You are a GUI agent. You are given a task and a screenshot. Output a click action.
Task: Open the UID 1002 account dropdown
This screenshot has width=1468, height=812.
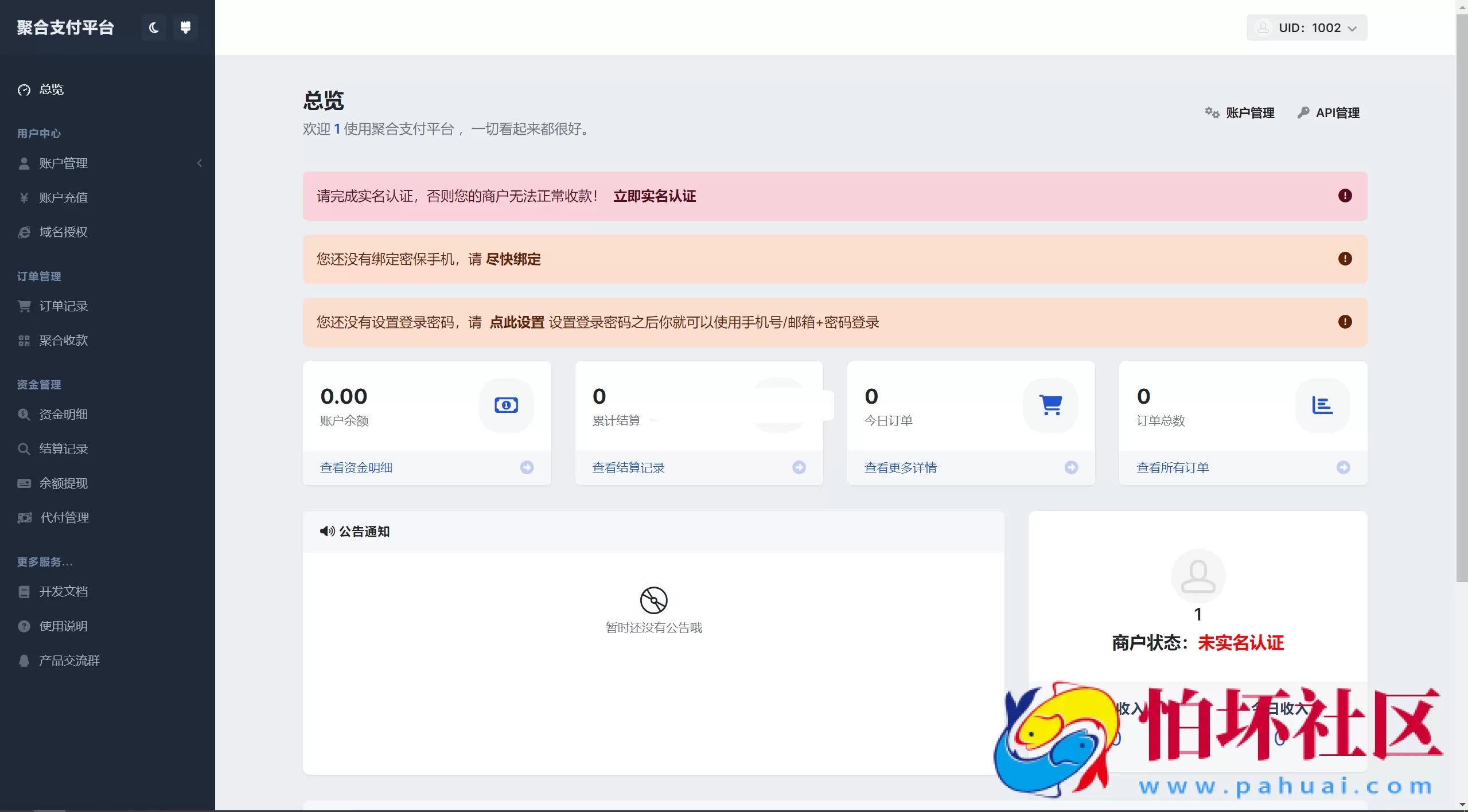pyautogui.click(x=1307, y=27)
